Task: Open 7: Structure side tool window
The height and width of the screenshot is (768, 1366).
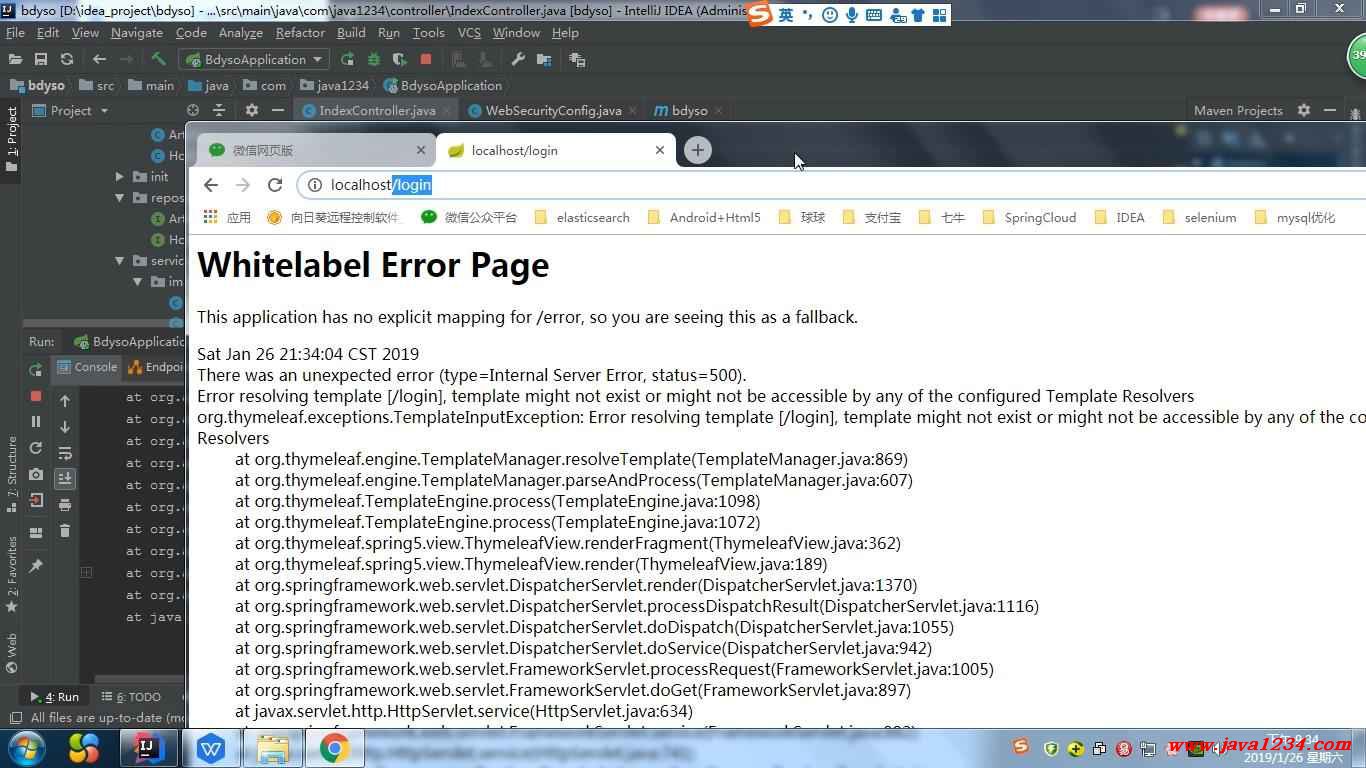Action: pyautogui.click(x=12, y=473)
